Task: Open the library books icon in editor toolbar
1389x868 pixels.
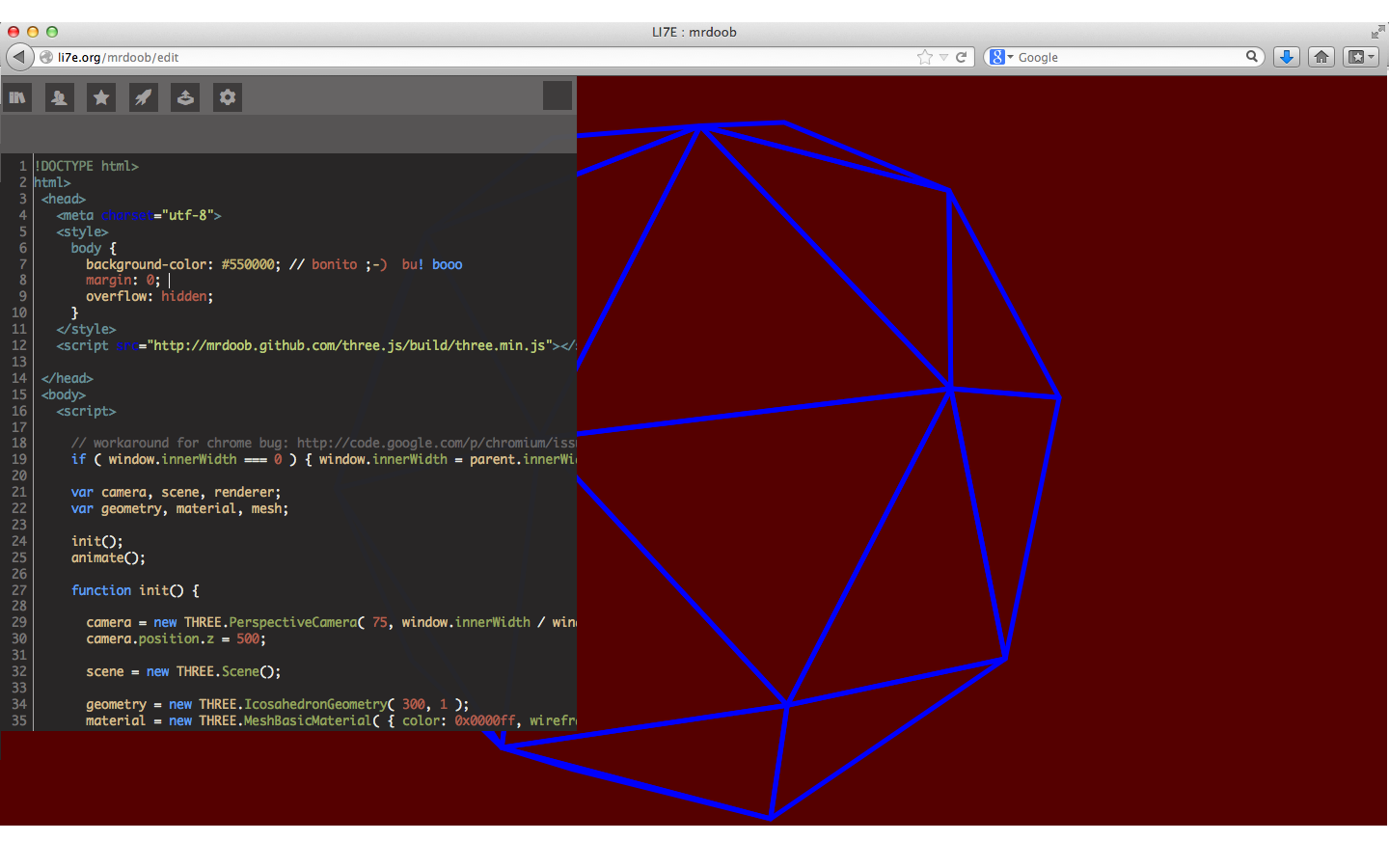Action: [16, 97]
